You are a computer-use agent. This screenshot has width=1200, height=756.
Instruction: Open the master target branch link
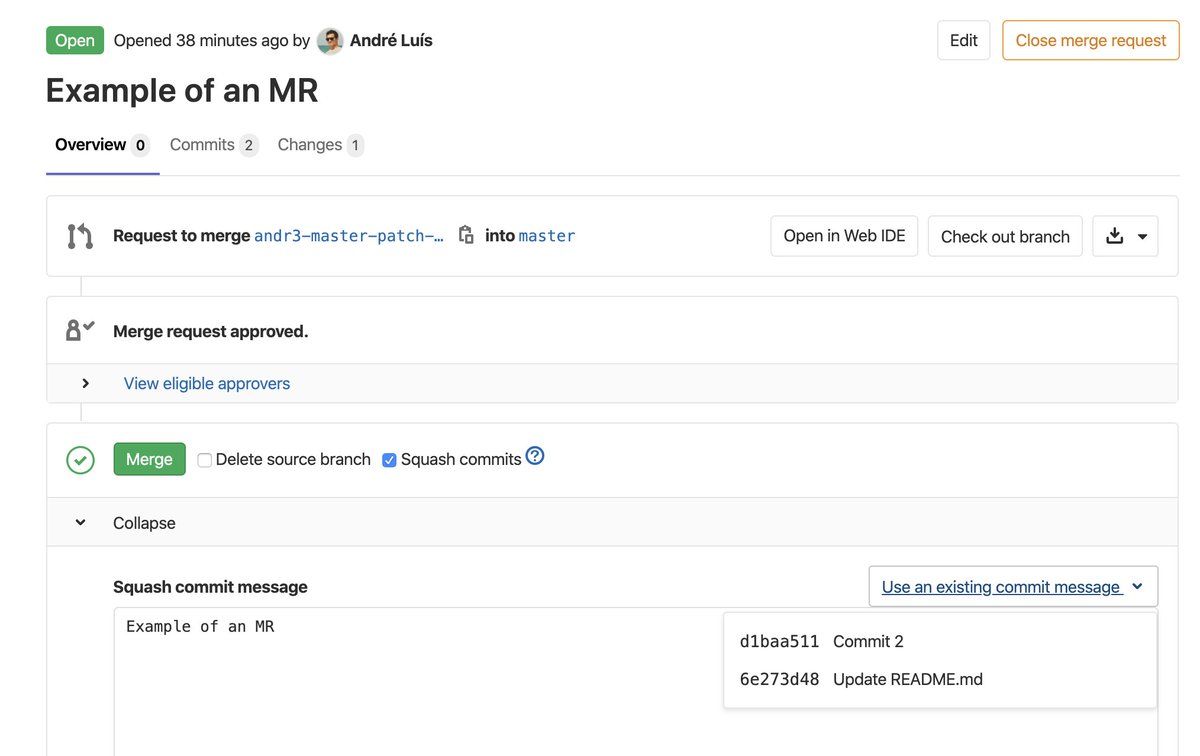pos(547,236)
